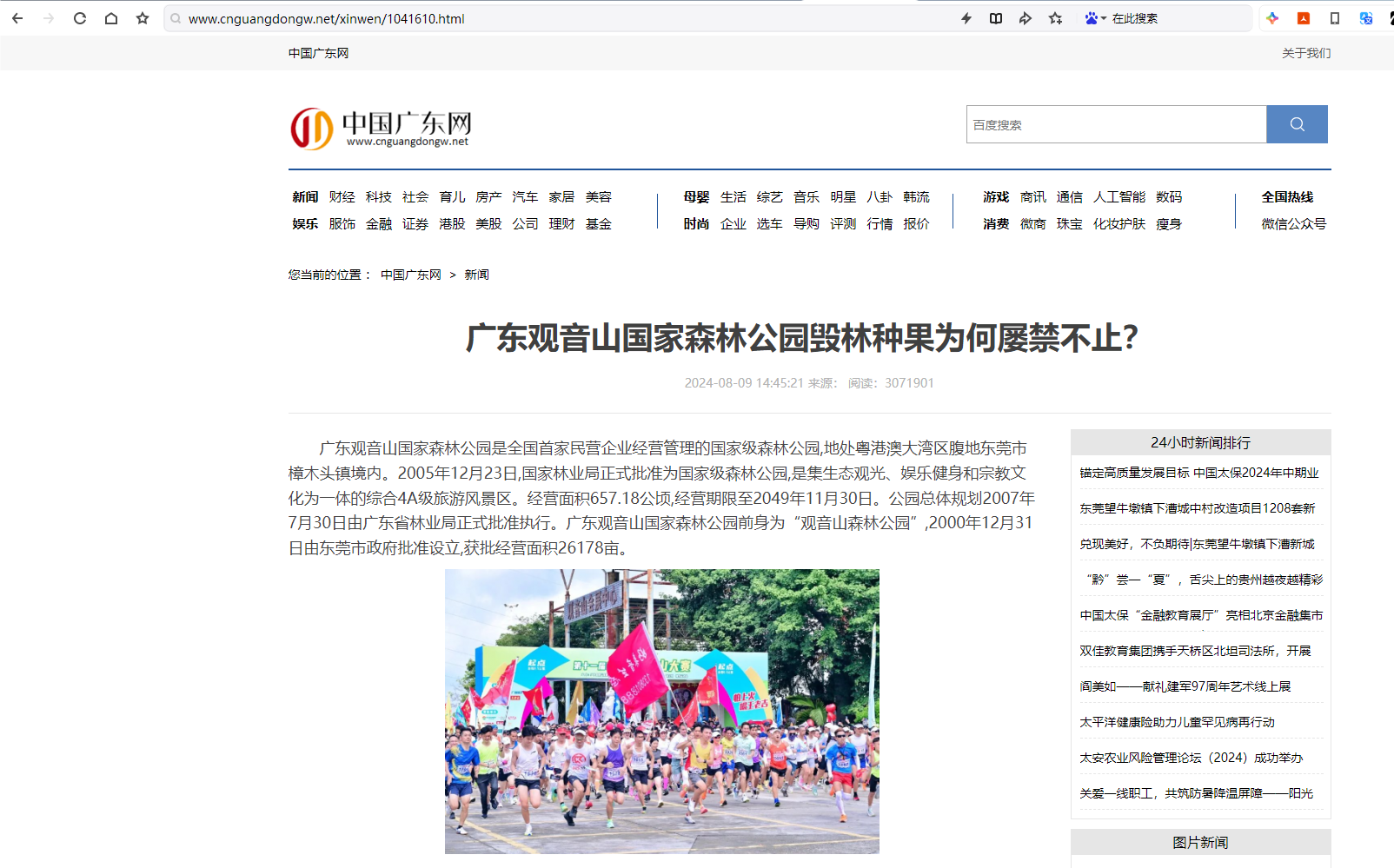The image size is (1394, 868).
Task: Open the 母婴 navigation category
Action: point(696,197)
